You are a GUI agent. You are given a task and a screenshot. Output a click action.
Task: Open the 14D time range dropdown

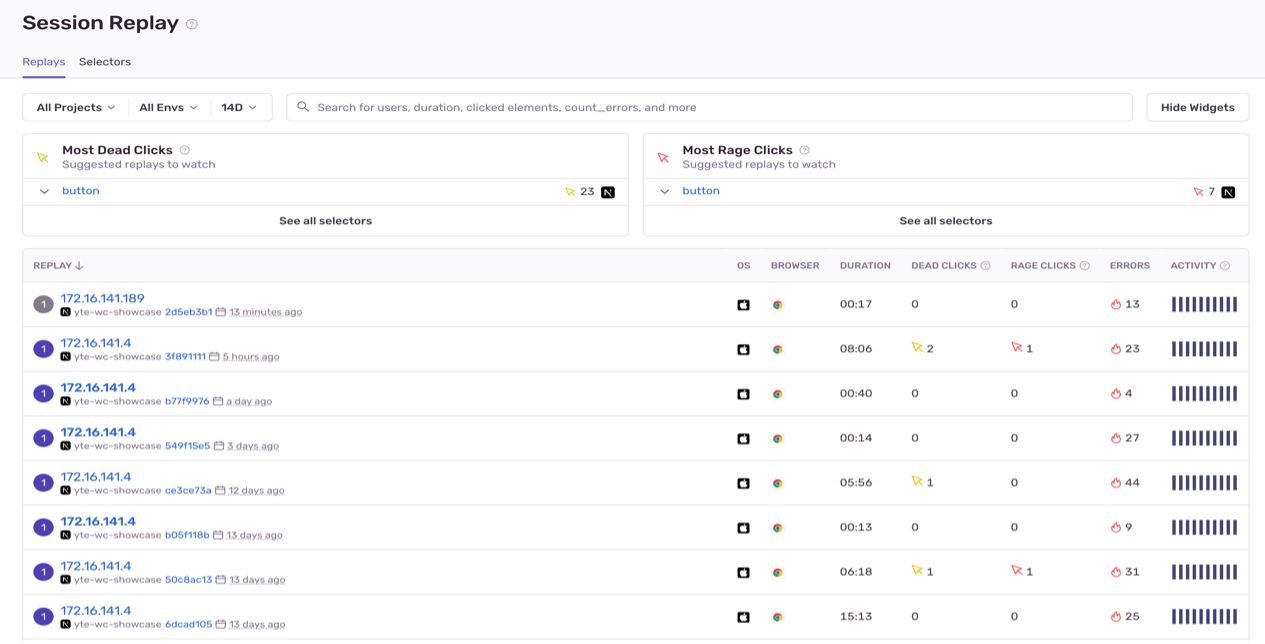pyautogui.click(x=239, y=108)
